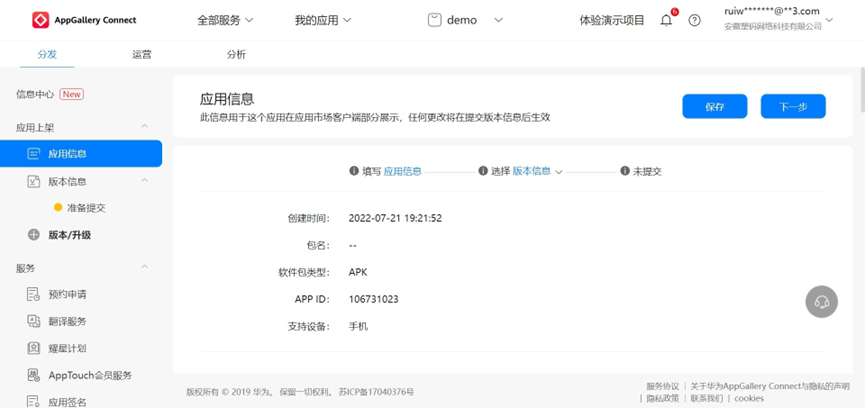Click the AppTouch会员服务 icon
This screenshot has height=408, width=865.
[x=34, y=375]
